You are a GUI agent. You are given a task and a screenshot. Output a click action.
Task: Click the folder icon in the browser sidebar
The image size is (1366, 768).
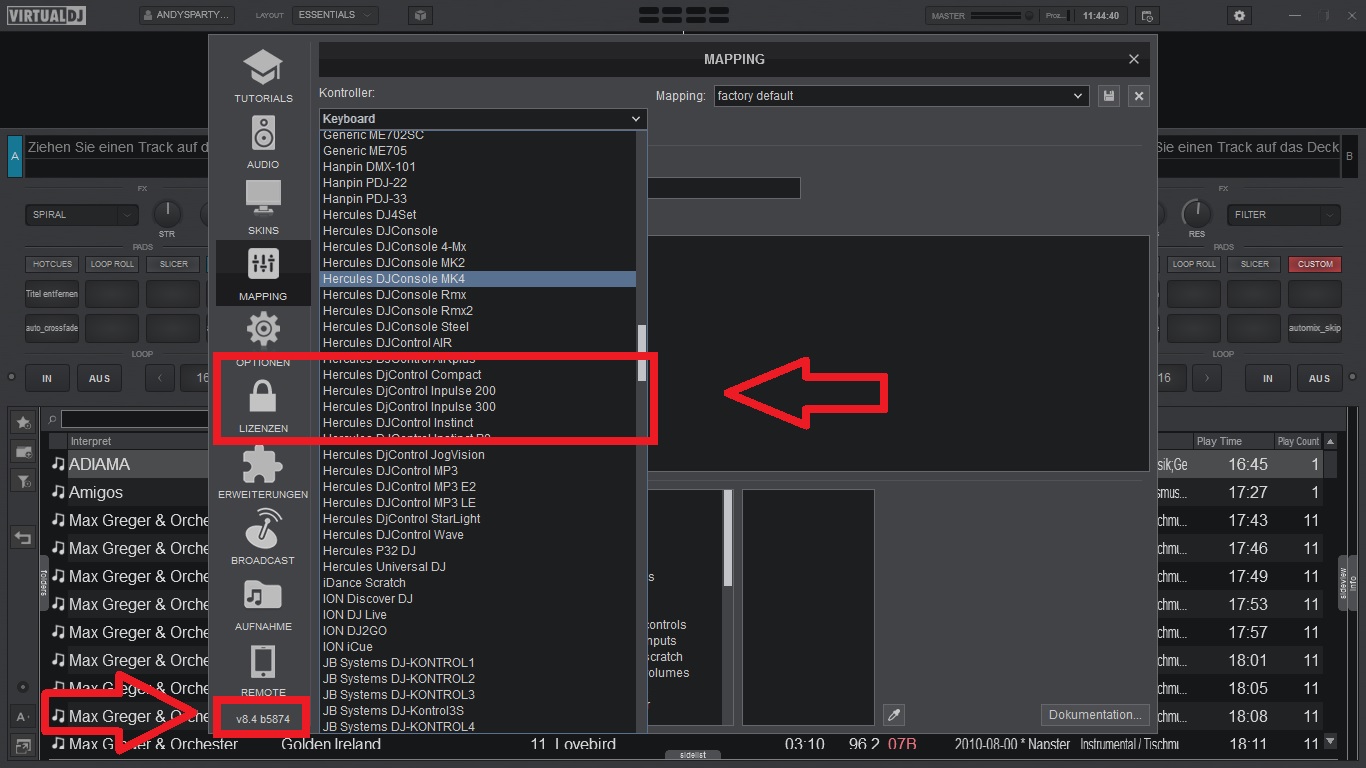pyautogui.click(x=22, y=452)
